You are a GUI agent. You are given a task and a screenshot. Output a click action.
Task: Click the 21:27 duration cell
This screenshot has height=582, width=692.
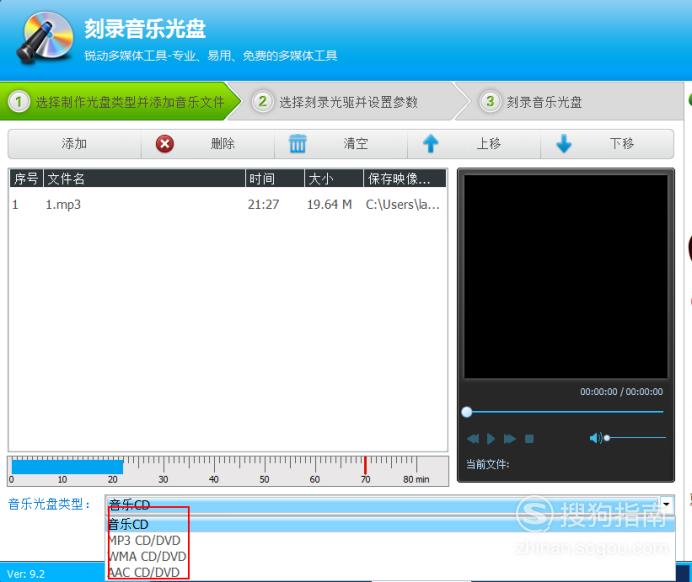(x=263, y=205)
